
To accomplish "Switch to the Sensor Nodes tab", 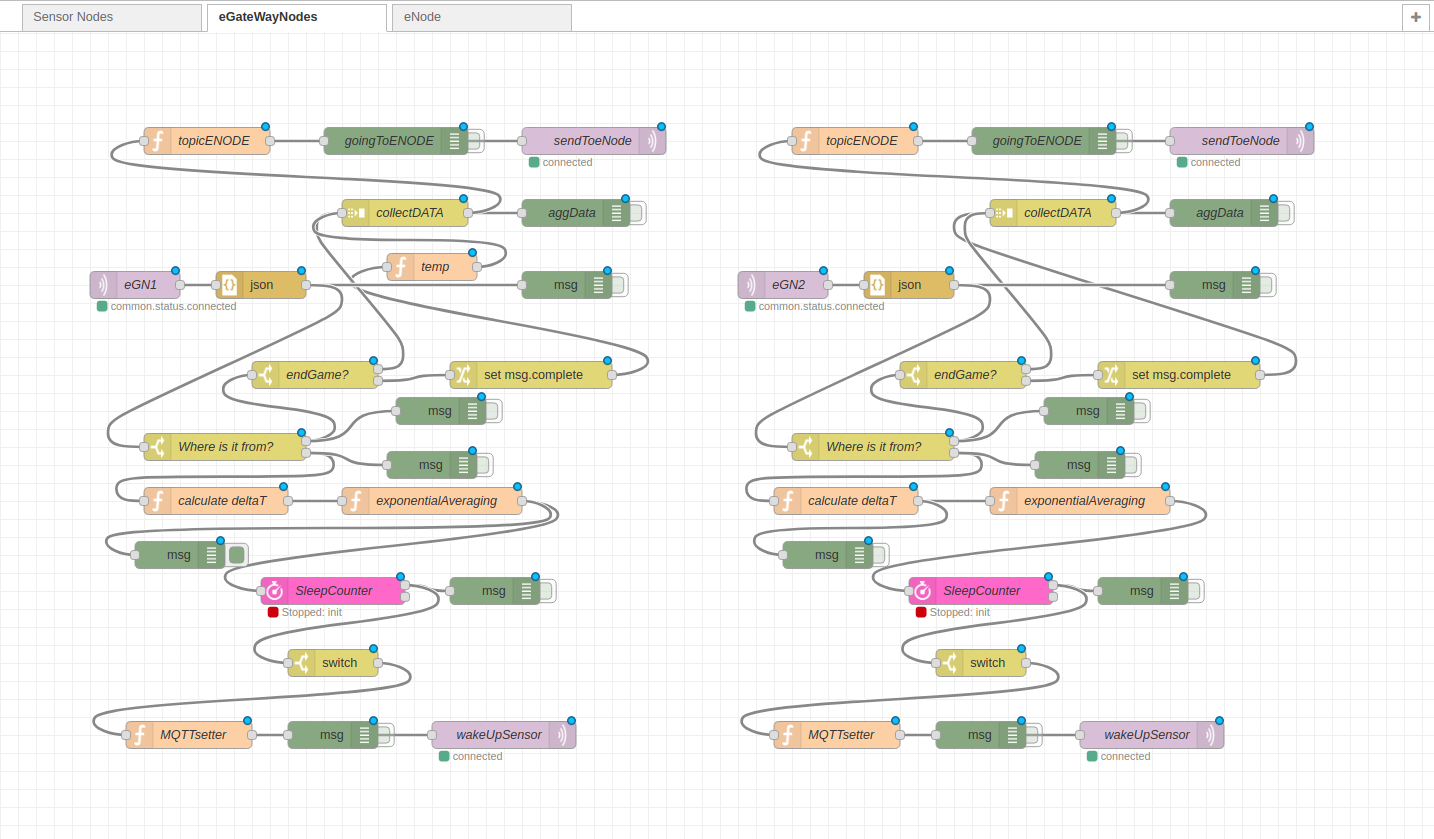I will point(111,17).
